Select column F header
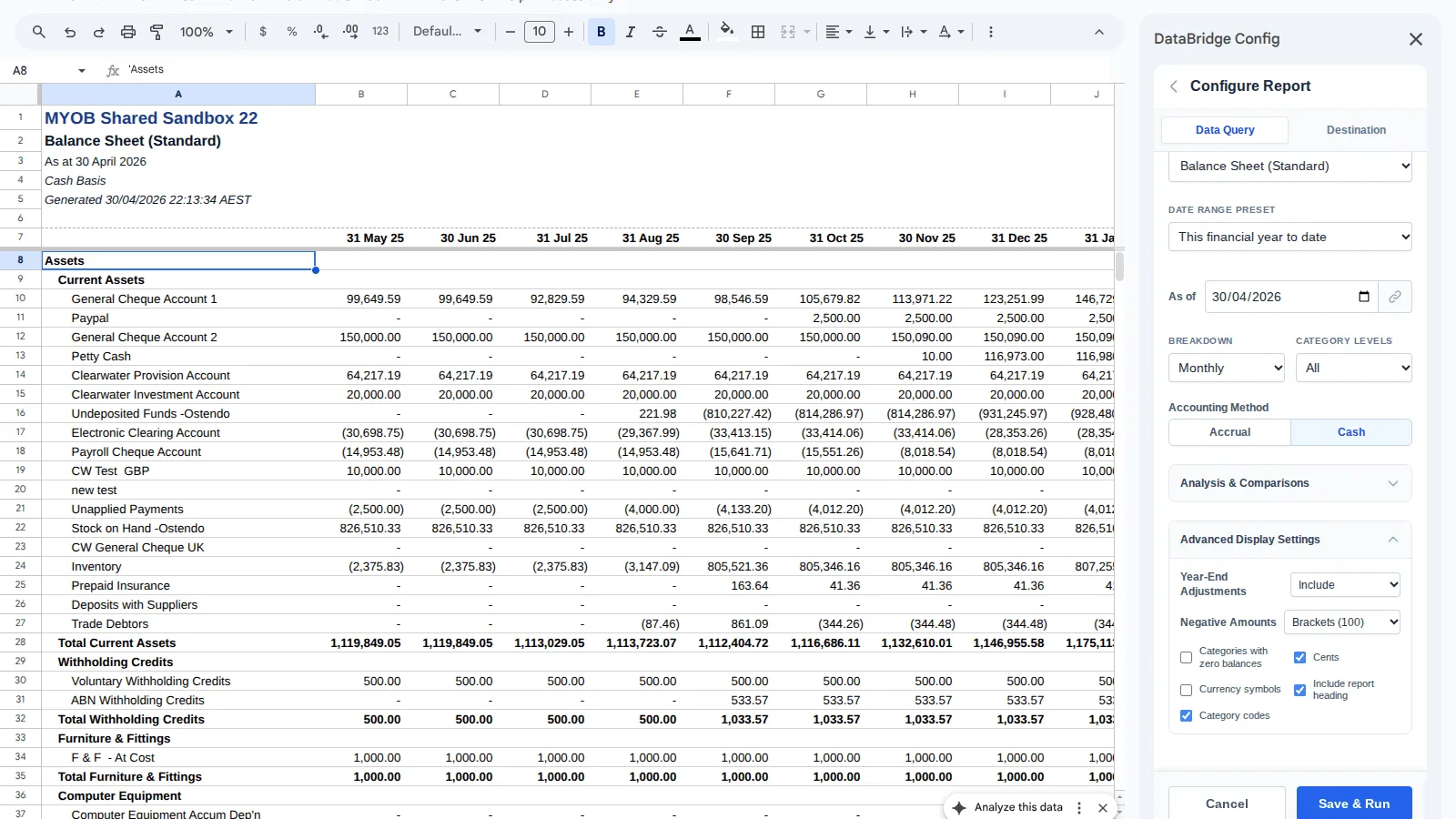Viewport: 1456px width, 819px height. coord(729,94)
